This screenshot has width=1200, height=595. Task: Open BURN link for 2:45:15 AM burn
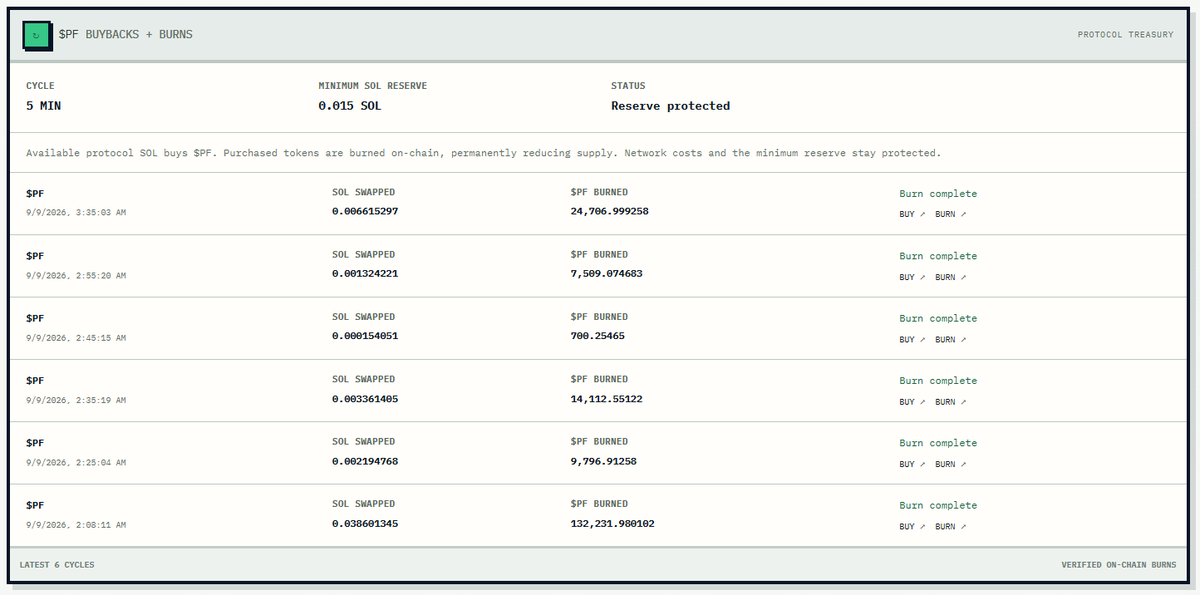pyautogui.click(x=951, y=339)
